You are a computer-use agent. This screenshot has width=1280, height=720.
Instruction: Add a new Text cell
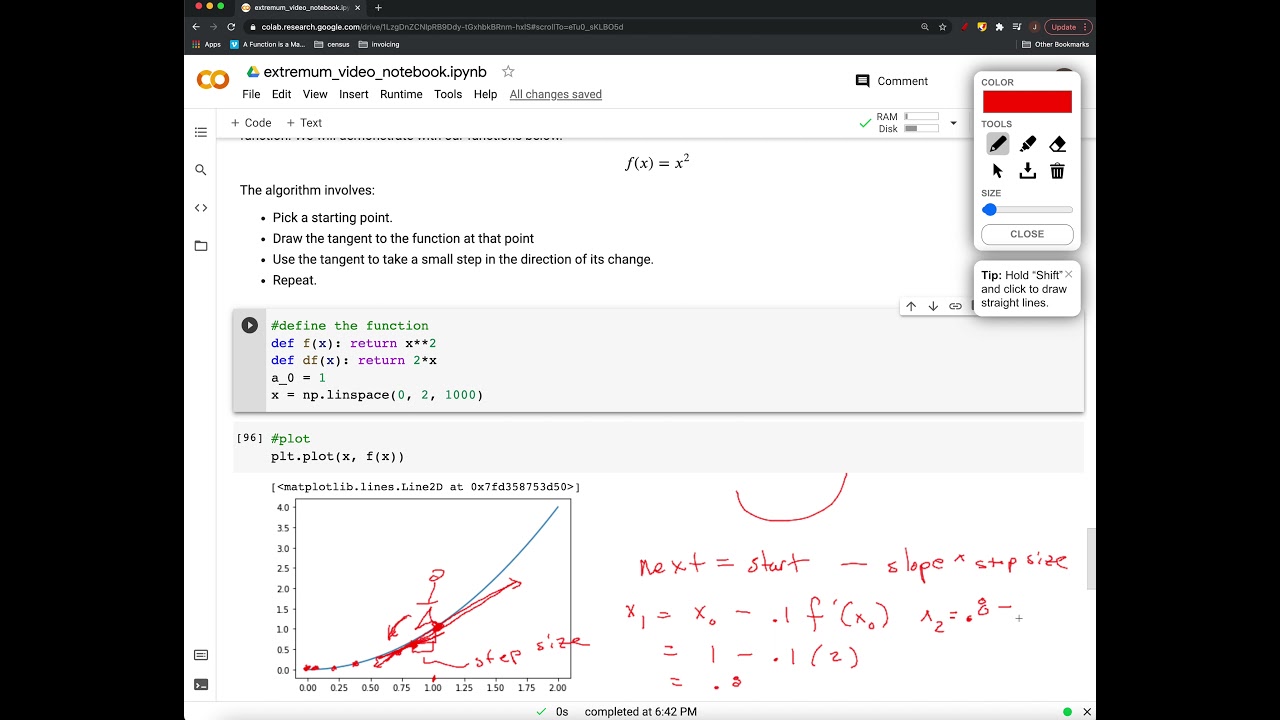click(304, 123)
